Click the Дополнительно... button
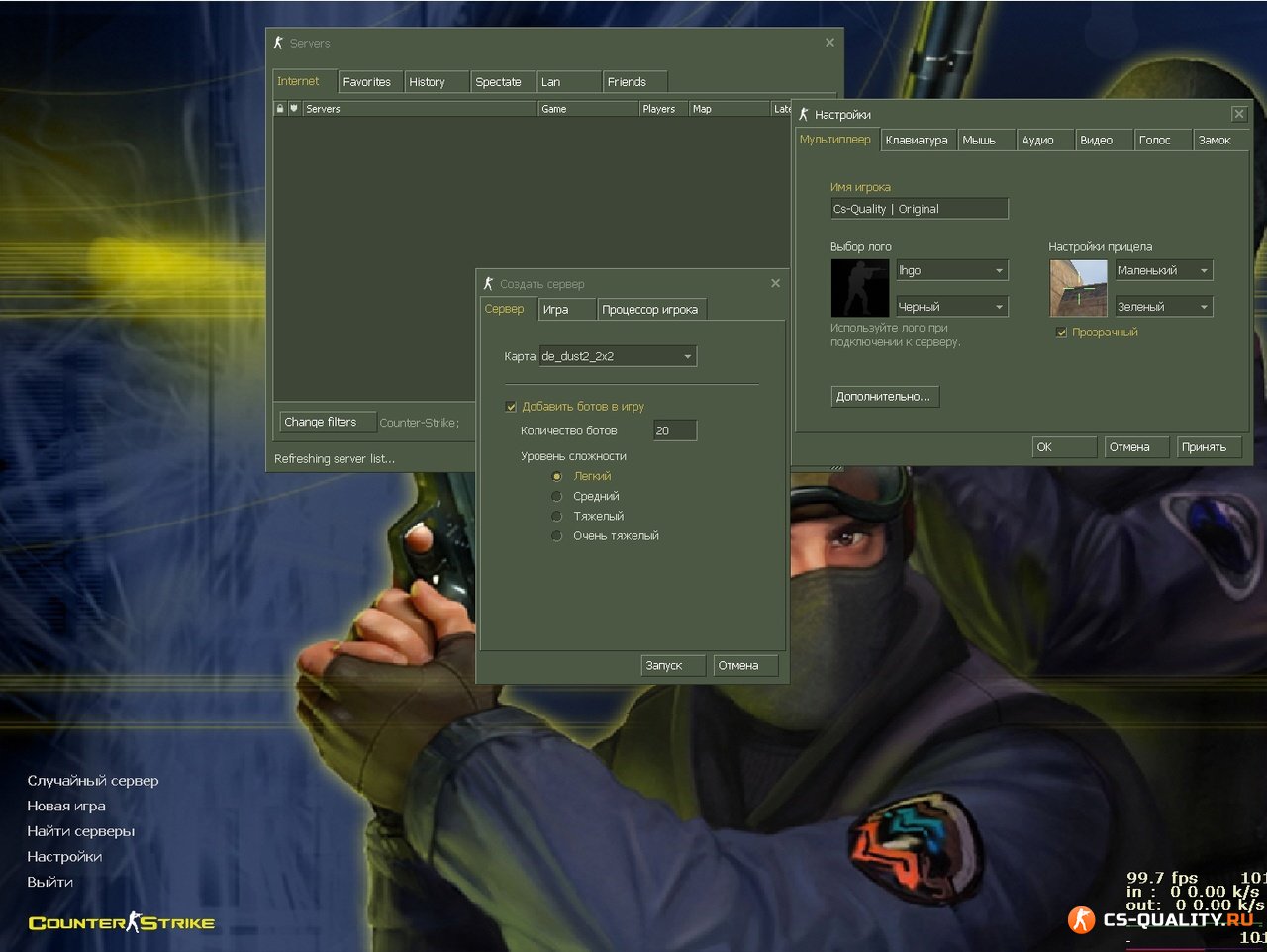Image resolution: width=1267 pixels, height=952 pixels. [x=885, y=396]
